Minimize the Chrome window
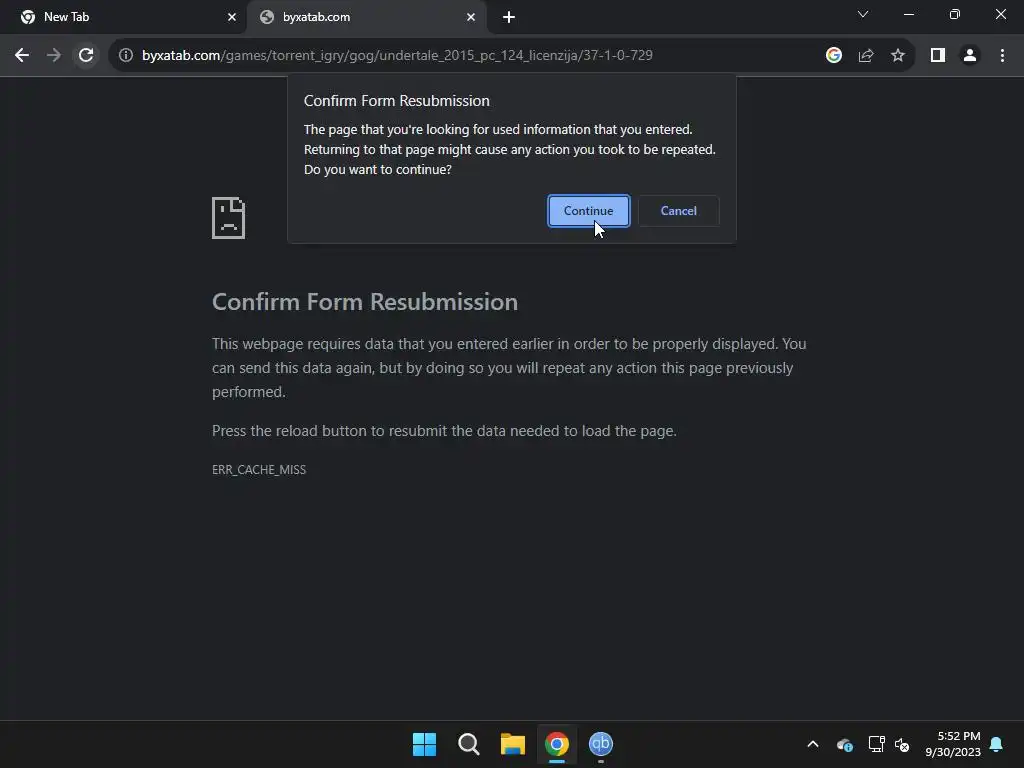This screenshot has height=768, width=1024. pos(908,14)
